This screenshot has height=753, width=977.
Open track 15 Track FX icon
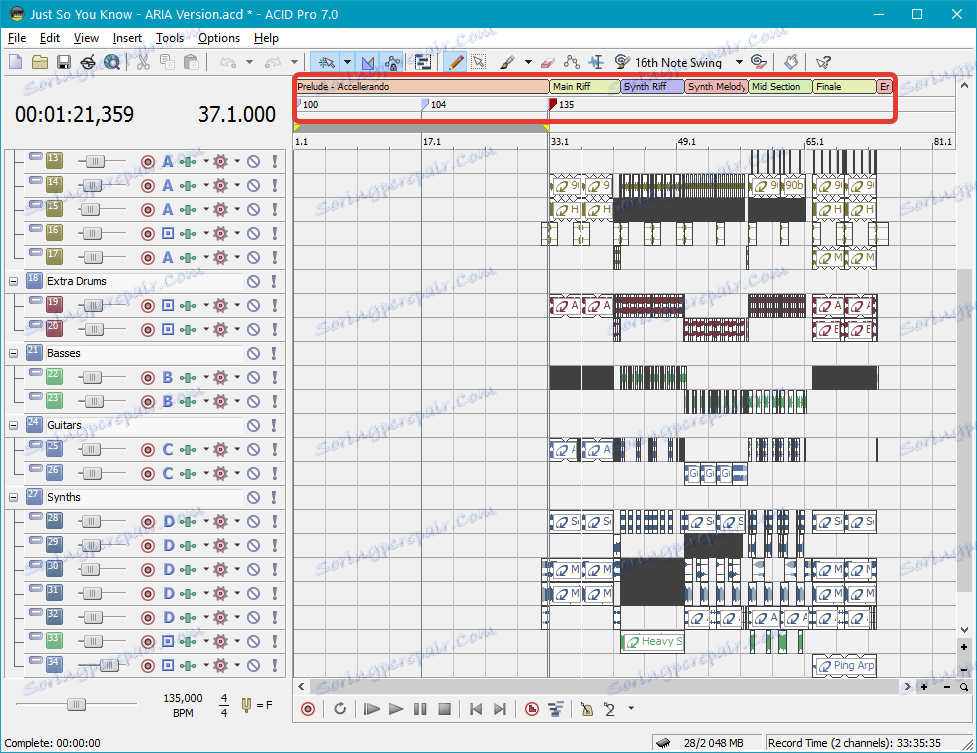(188, 209)
